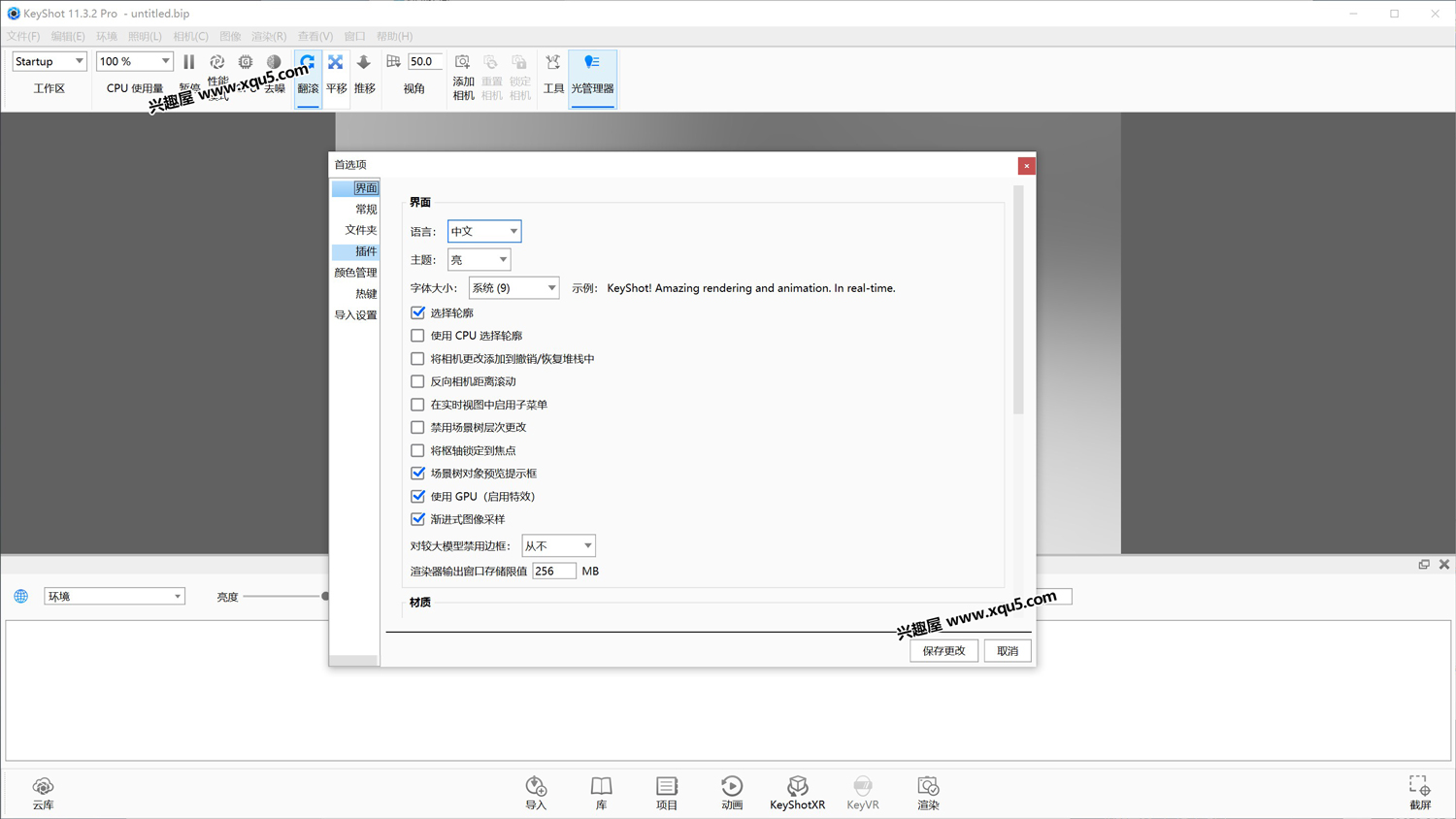Open the 库 library panel
This screenshot has width=1456, height=819.
601,792
